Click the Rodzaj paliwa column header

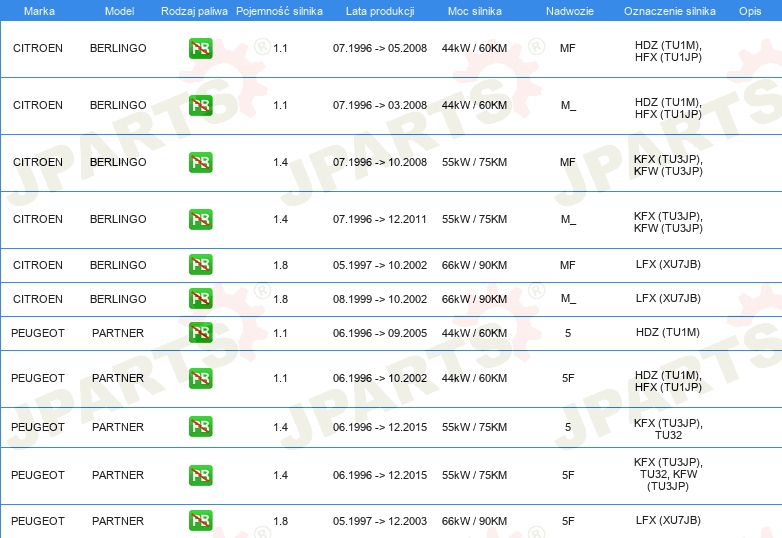(x=194, y=10)
